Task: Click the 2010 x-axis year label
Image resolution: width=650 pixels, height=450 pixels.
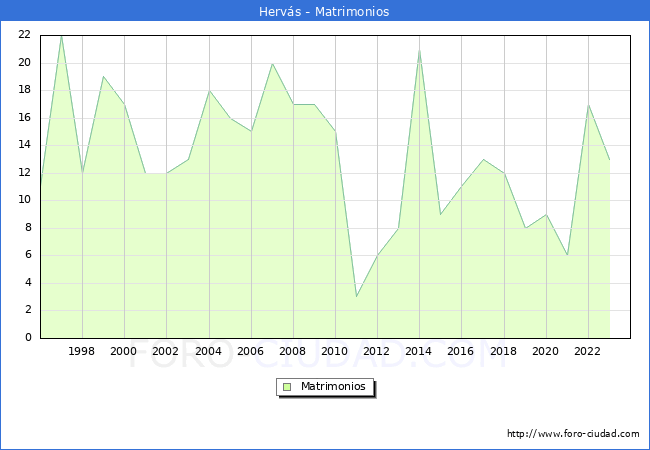Action: coord(335,351)
